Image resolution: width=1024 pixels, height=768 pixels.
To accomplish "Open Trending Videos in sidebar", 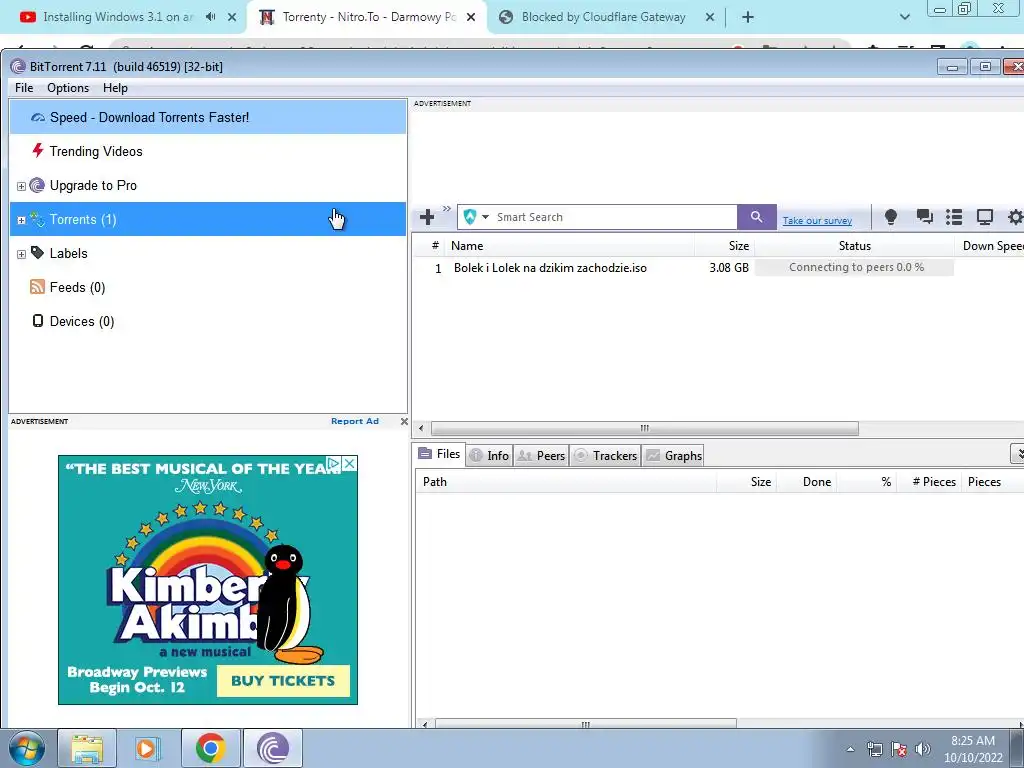I will (x=96, y=152).
